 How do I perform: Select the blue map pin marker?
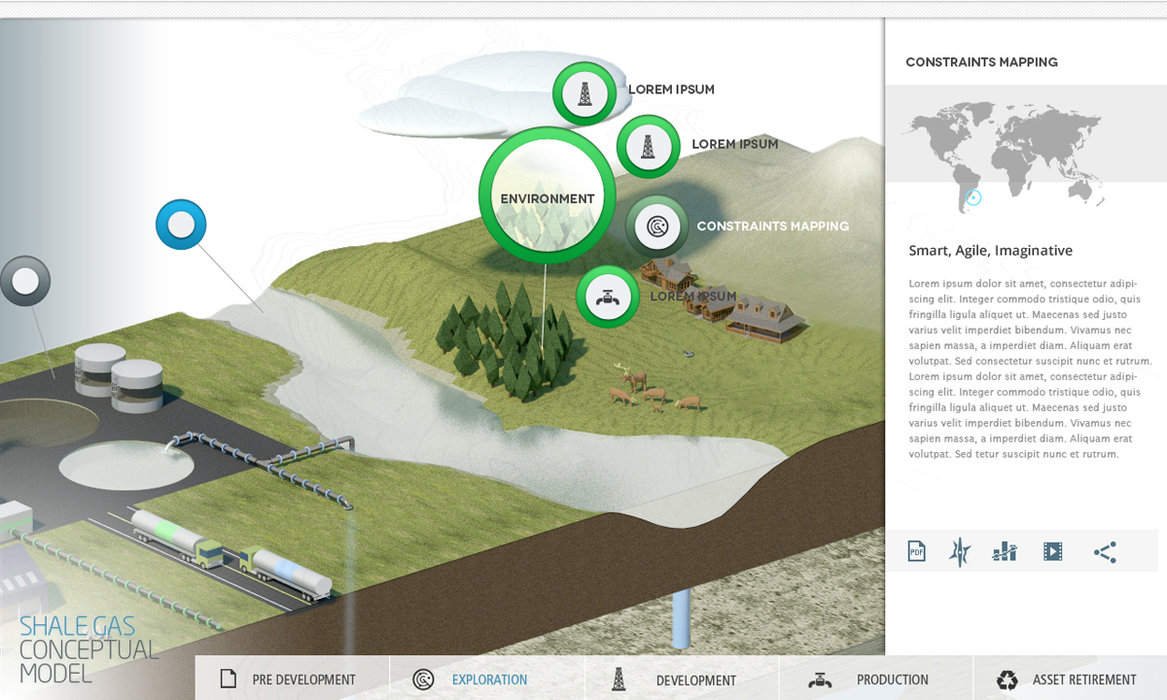point(181,224)
